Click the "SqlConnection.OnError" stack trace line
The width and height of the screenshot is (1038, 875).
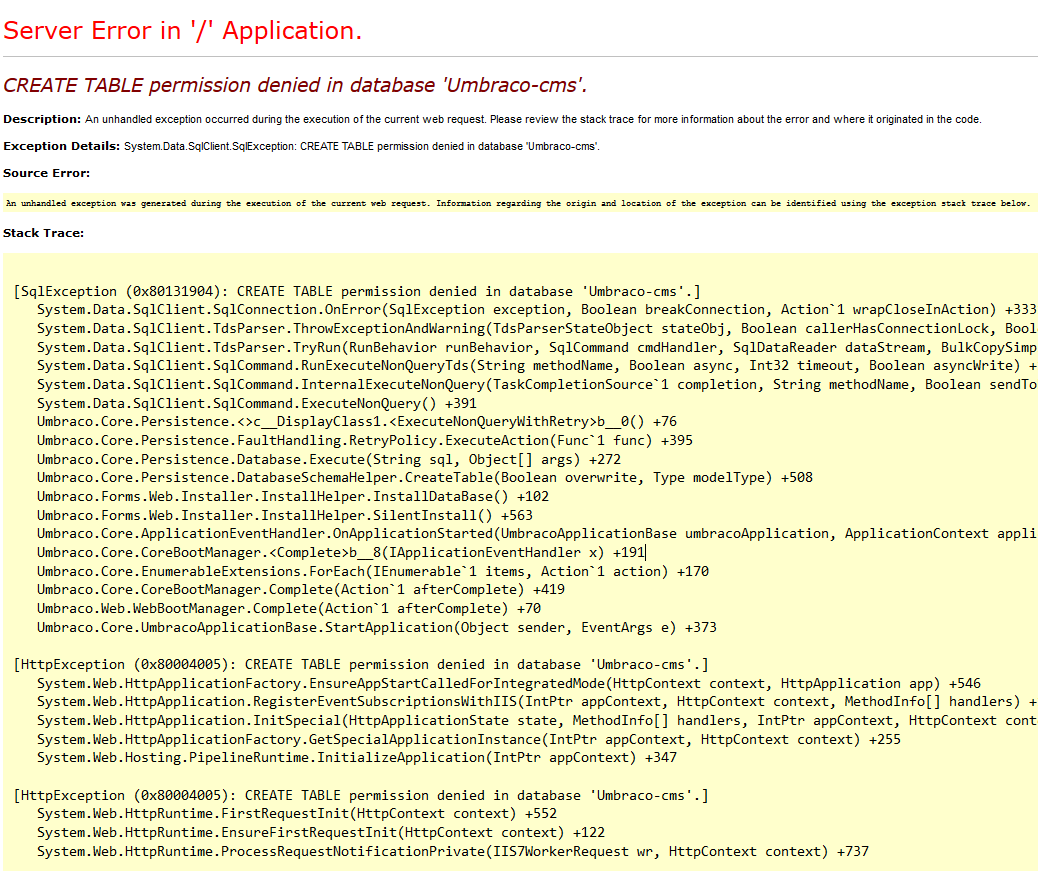[x=537, y=310]
